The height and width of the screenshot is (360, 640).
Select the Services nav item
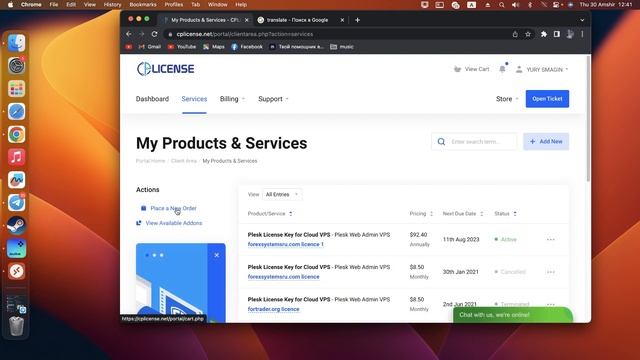click(194, 99)
